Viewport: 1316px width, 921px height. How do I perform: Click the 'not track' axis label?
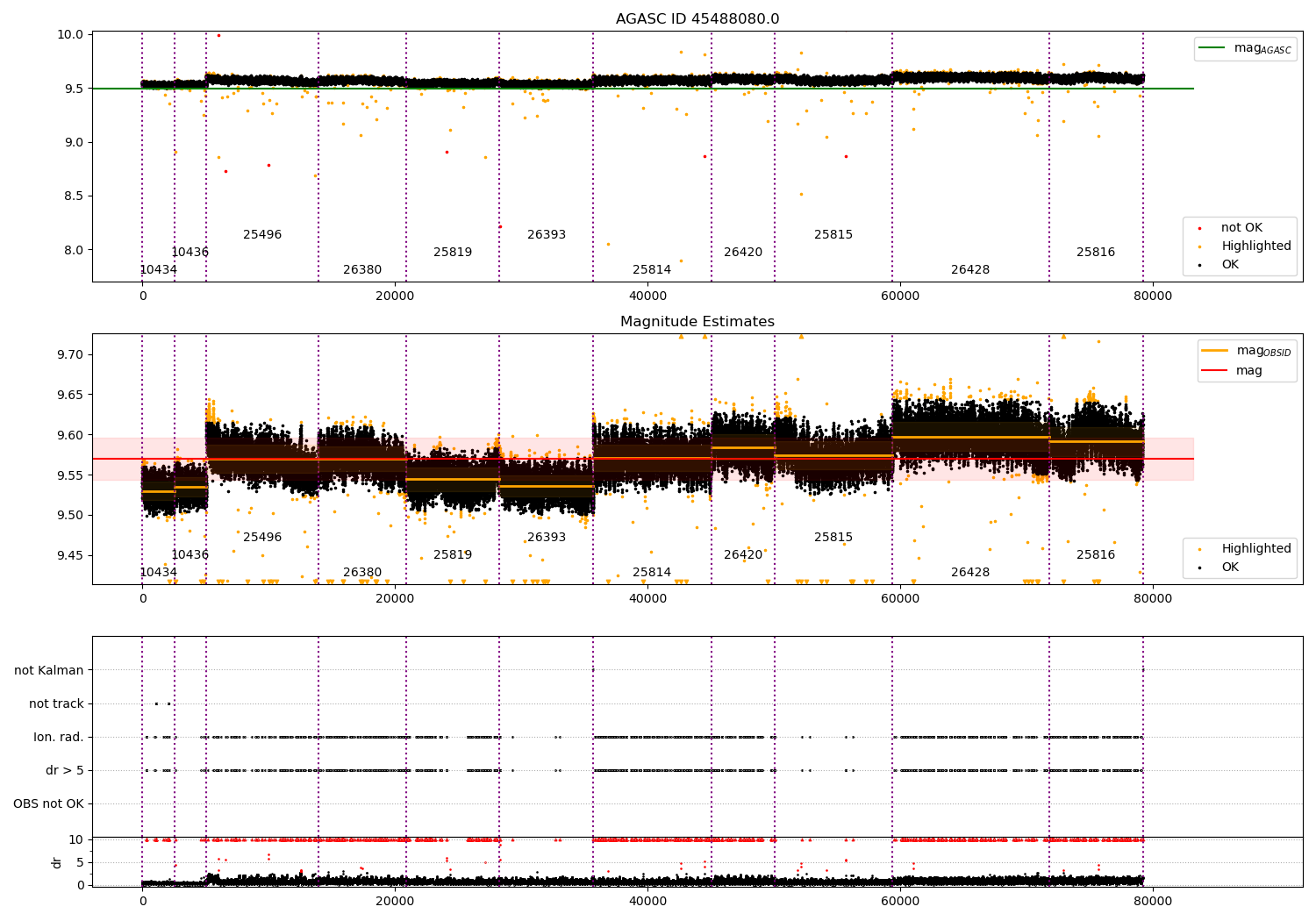(x=56, y=704)
